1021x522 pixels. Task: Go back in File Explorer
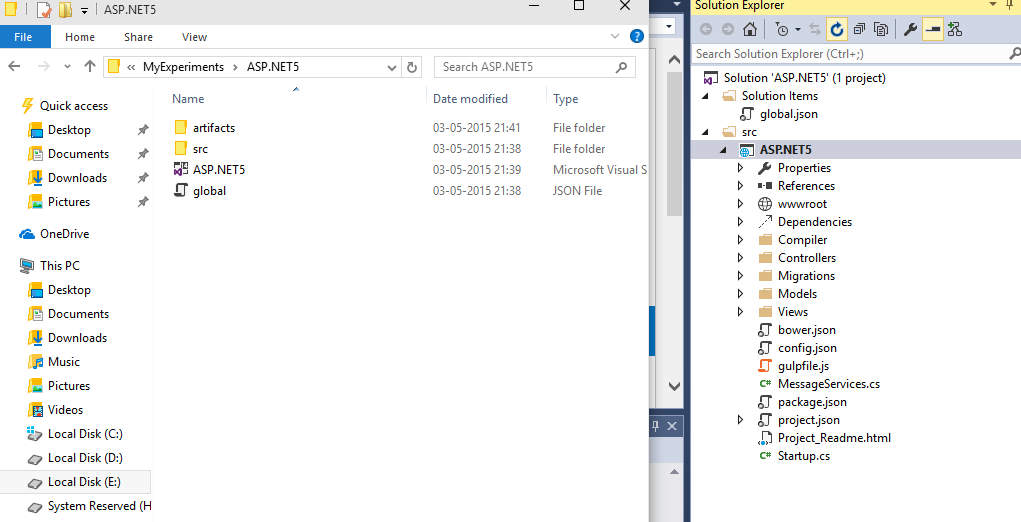coord(14,66)
